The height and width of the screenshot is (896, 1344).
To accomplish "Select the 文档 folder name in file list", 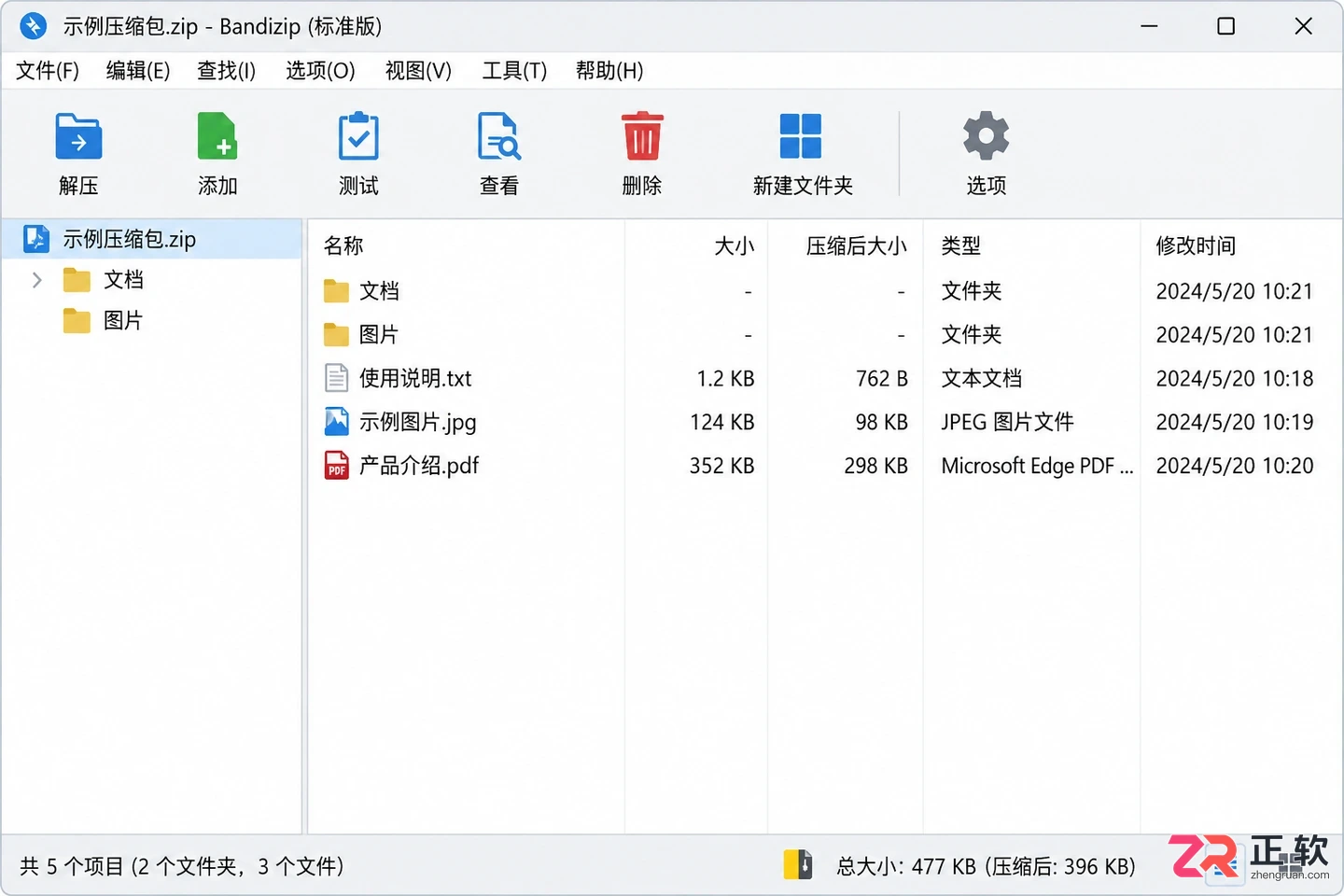I will point(379,291).
